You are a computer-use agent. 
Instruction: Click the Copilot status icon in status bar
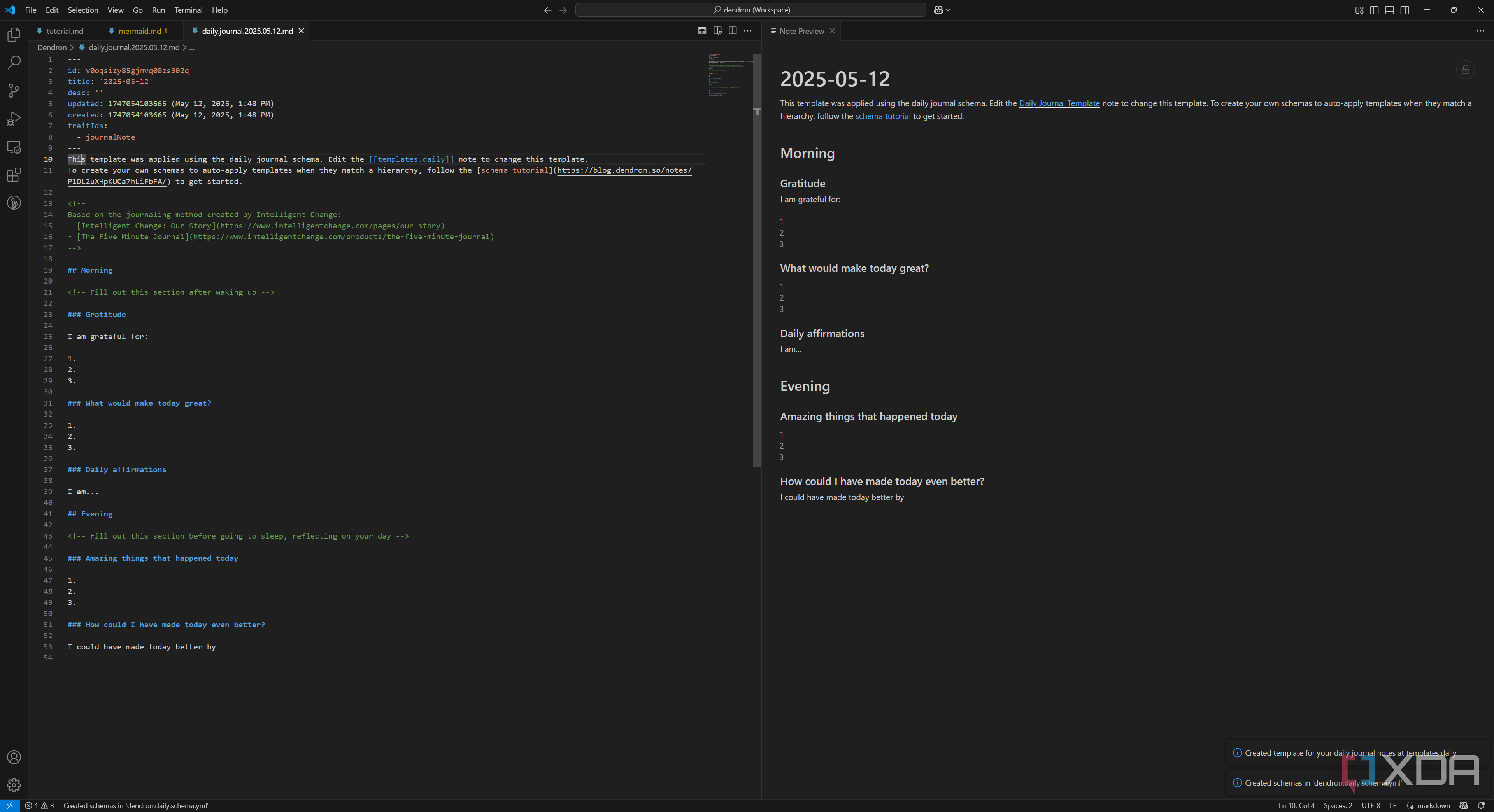point(1463,806)
